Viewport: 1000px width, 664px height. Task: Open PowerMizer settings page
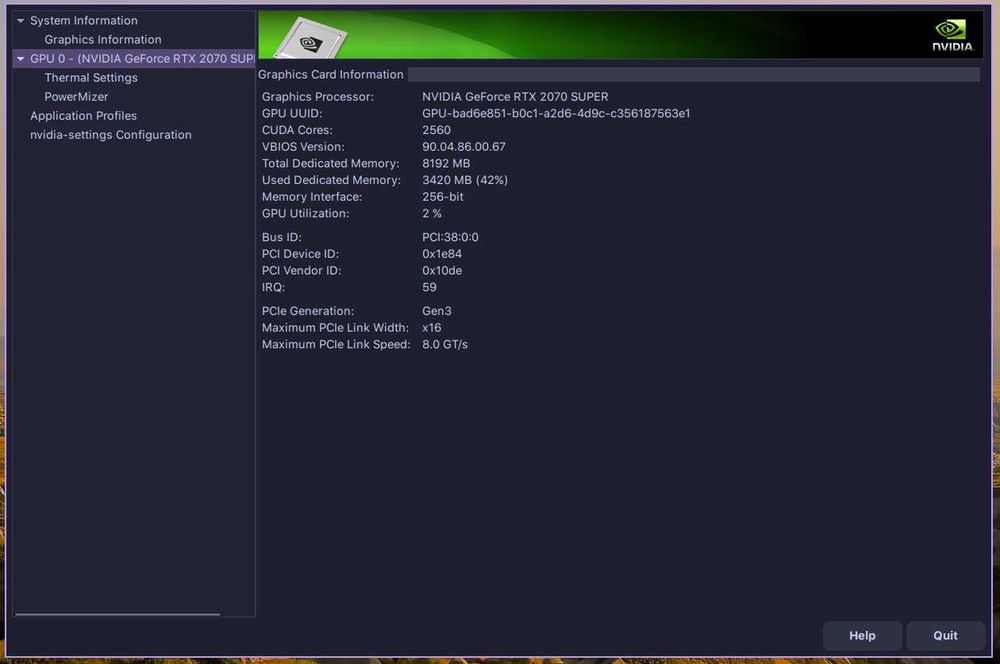pyautogui.click(x=76, y=97)
